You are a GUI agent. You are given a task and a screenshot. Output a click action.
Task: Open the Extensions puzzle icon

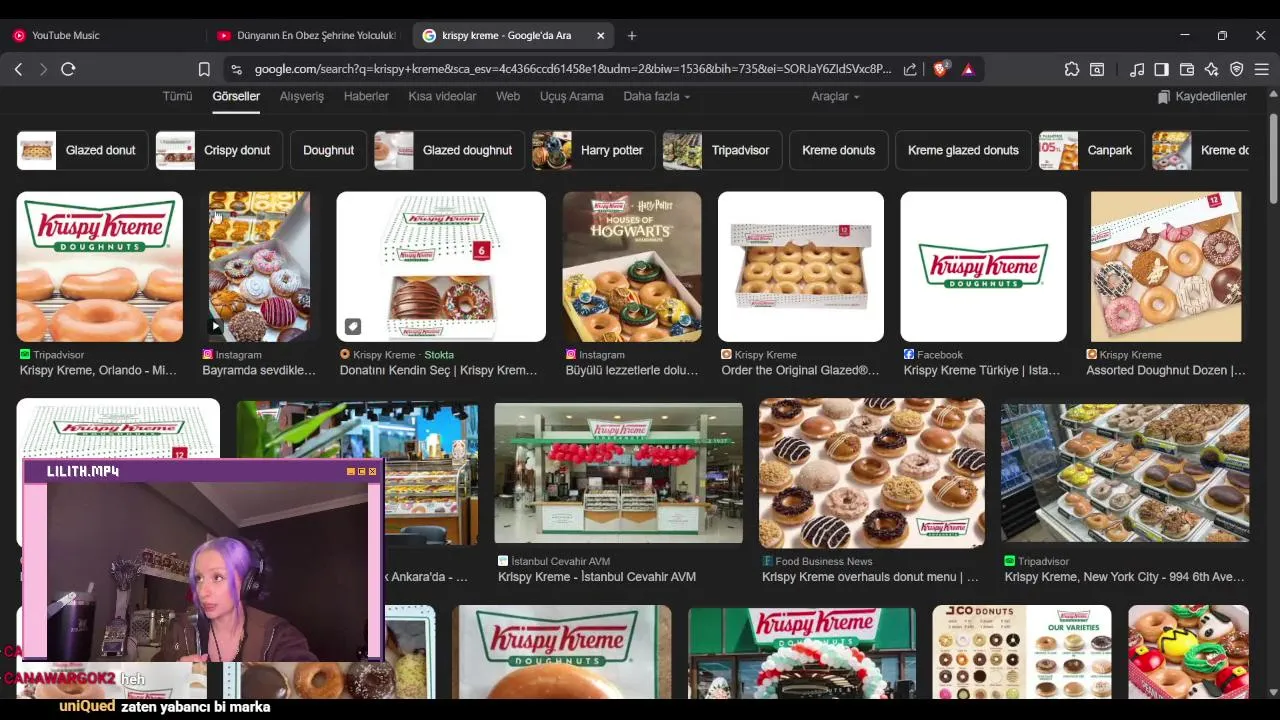(x=1072, y=69)
